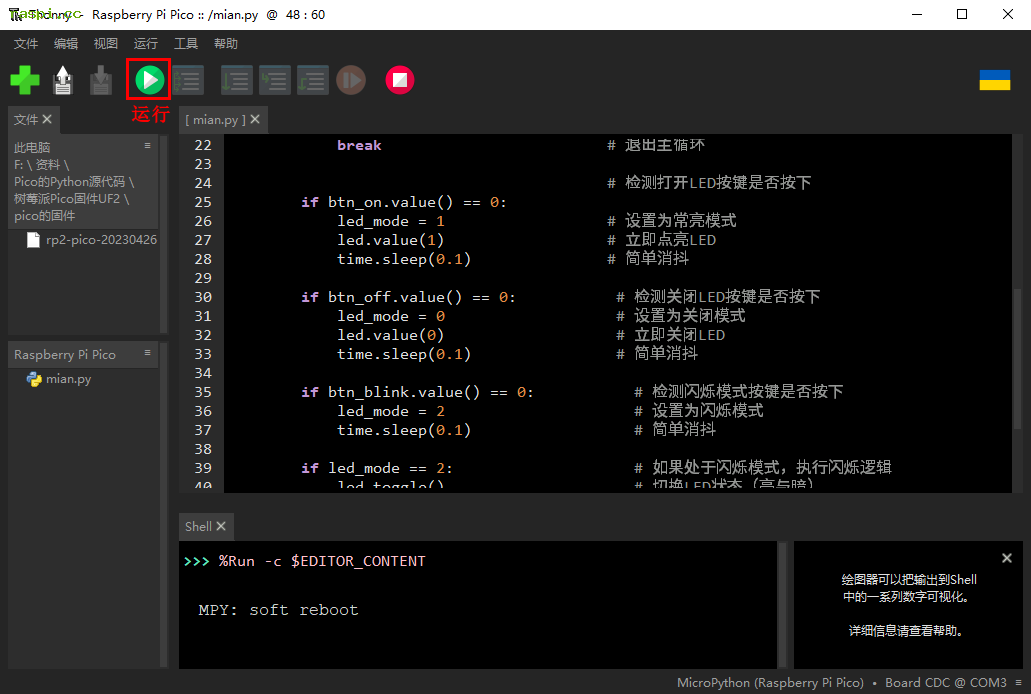Run the current script with green play button
The image size is (1031, 694).
point(149,79)
